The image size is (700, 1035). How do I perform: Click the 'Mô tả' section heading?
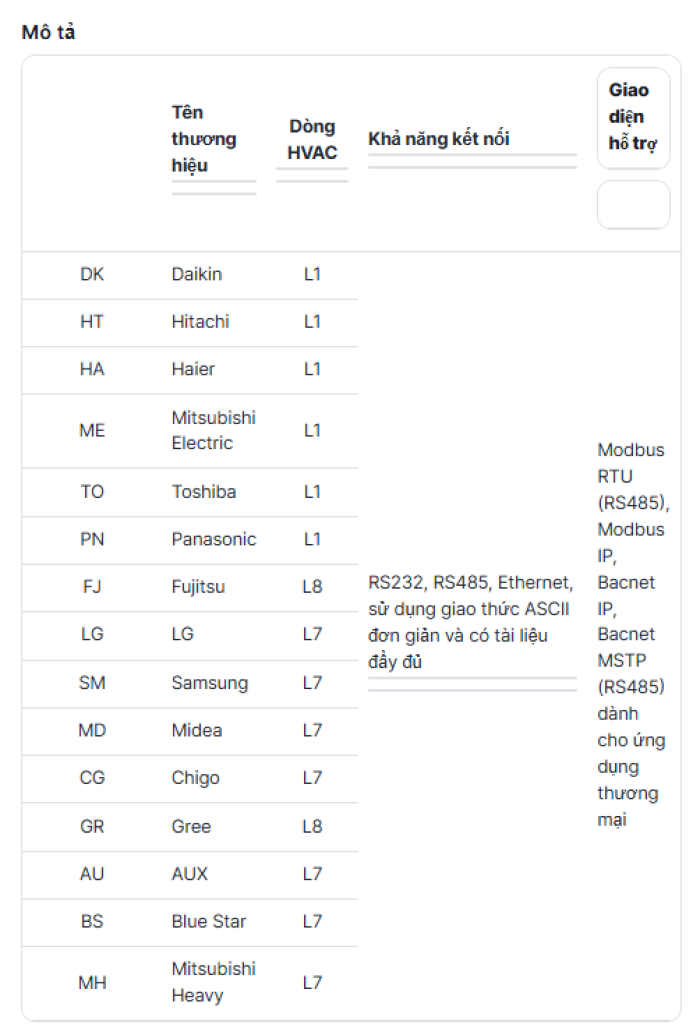[x=48, y=32]
